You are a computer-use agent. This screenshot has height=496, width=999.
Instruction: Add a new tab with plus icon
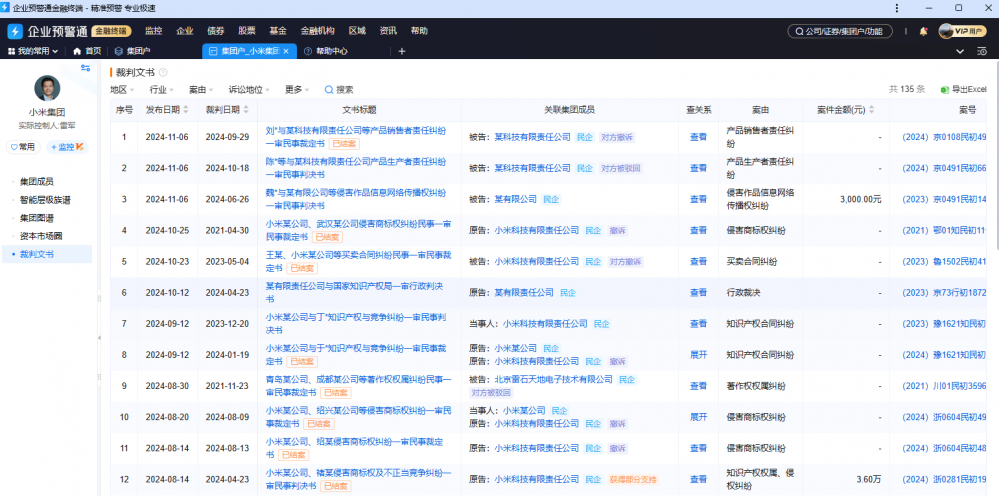pos(401,51)
